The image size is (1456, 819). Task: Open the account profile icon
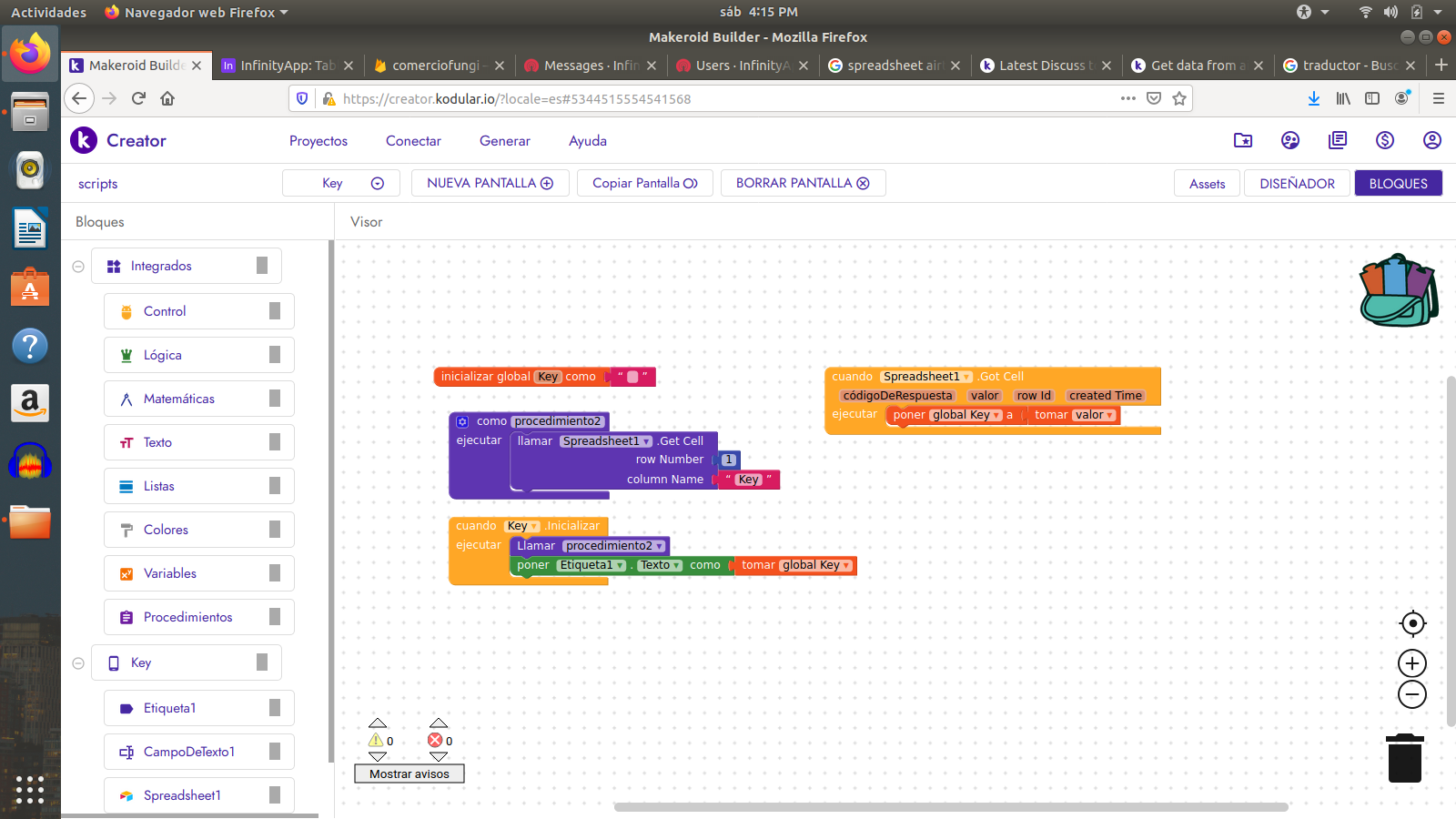coord(1431,140)
